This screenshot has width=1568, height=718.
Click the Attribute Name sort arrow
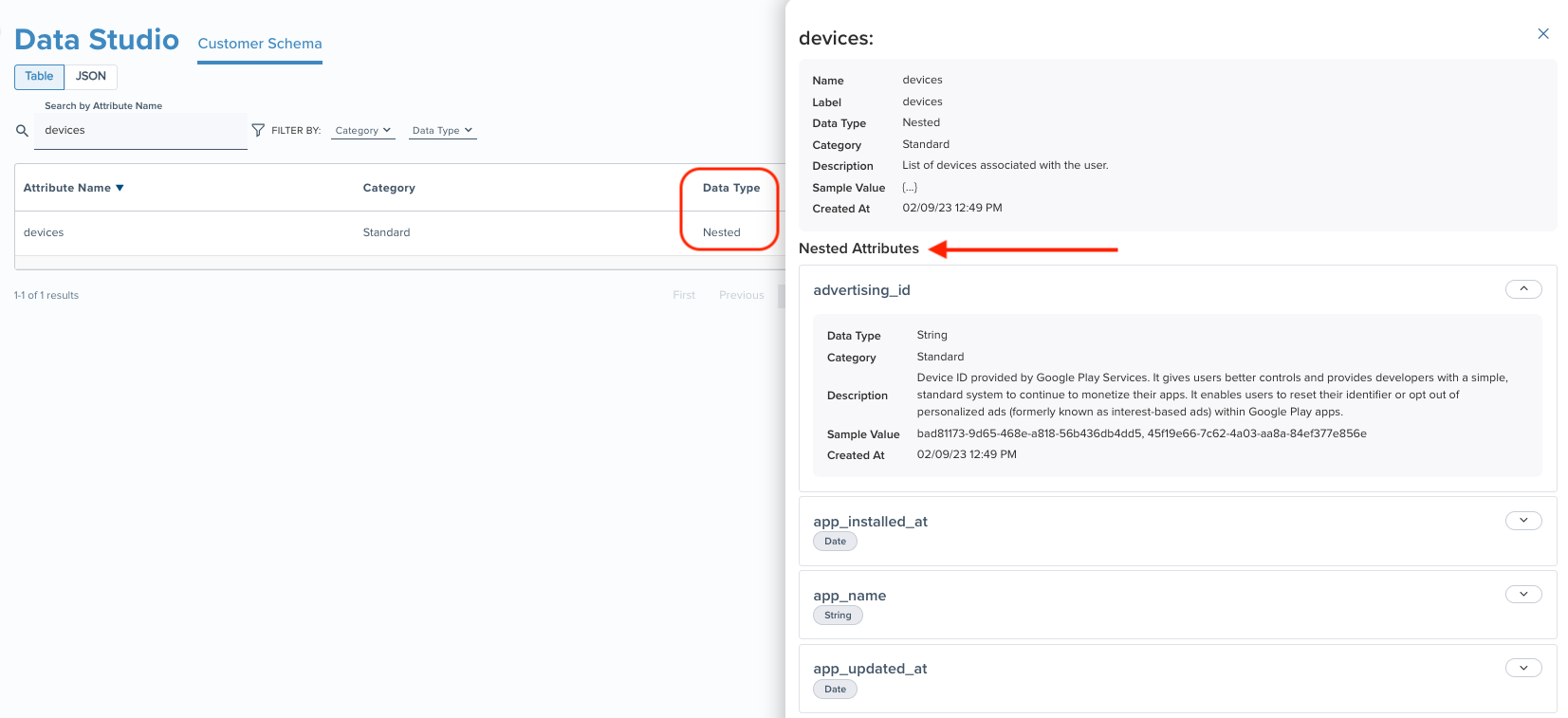pos(120,188)
